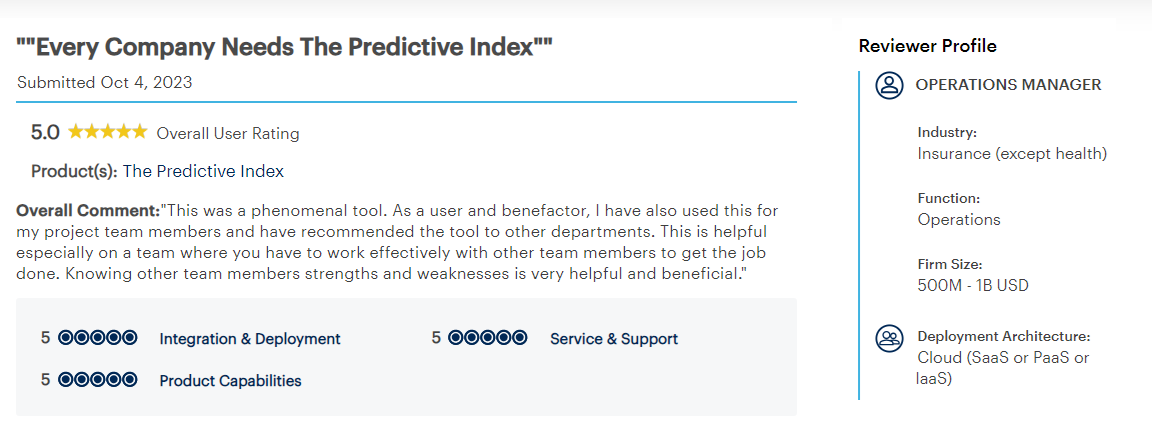Click the Integration & Deployment label

coord(250,339)
